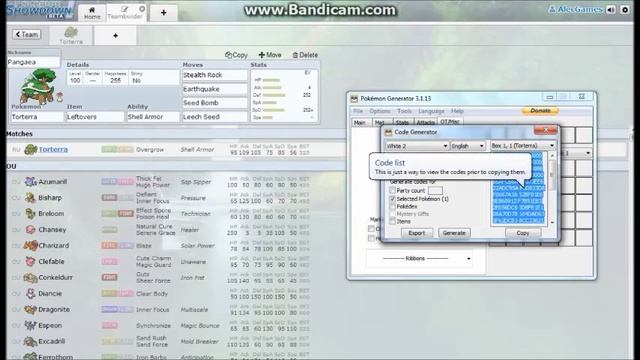The width and height of the screenshot is (640, 360).
Task: Open the options gear icon
Action: tap(625, 9)
